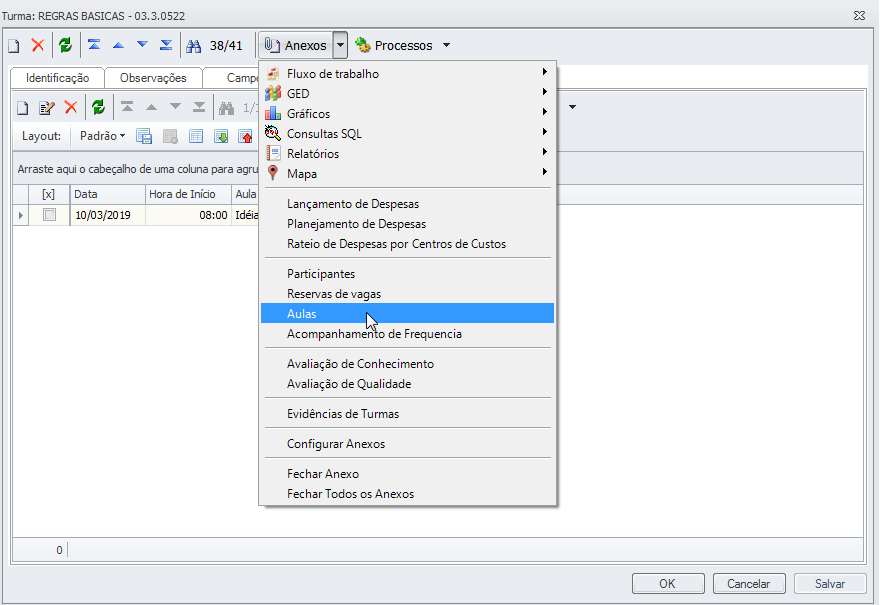Click the gray grid settings icon in layout bar
Viewport: 880px width, 605px height.
[x=170, y=136]
